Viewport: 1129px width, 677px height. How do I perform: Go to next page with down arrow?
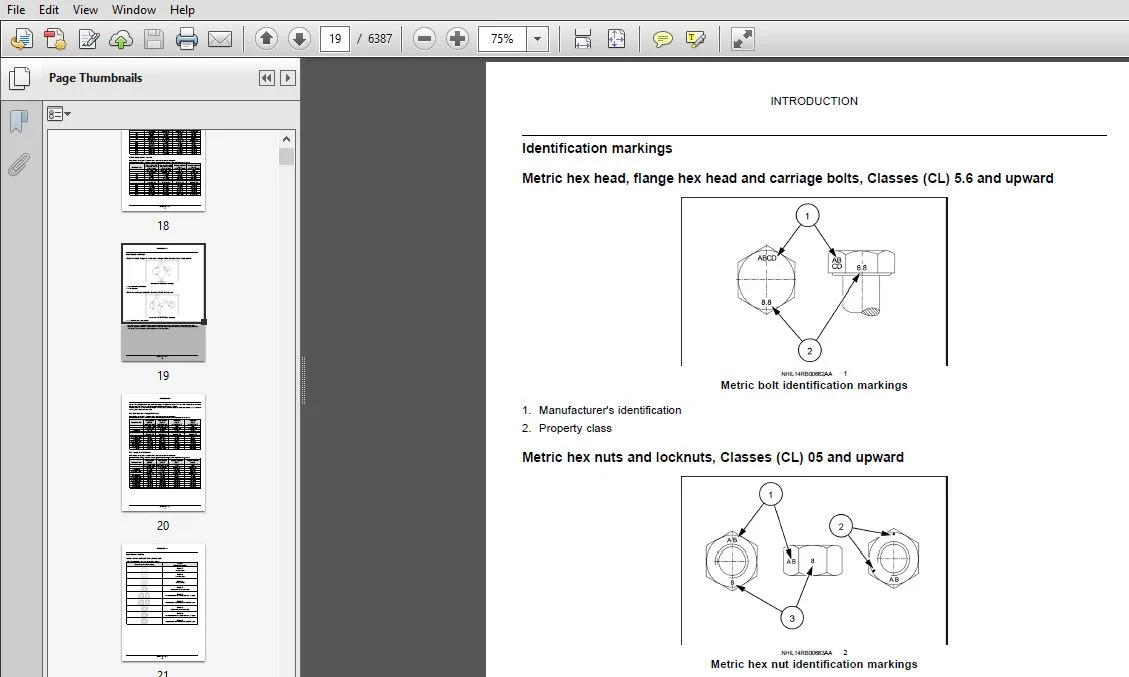pos(300,38)
